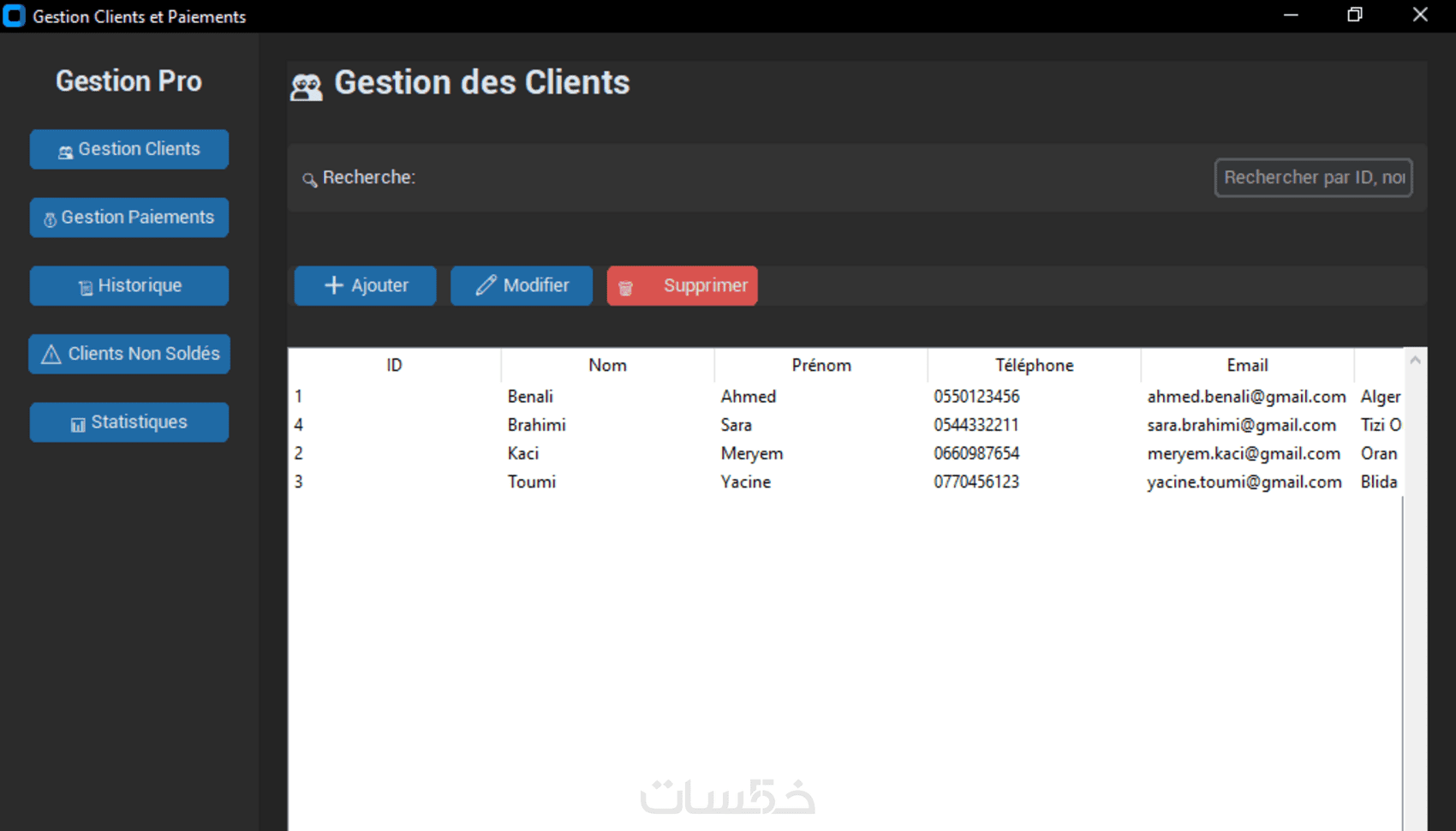Sort table by ID column header
This screenshot has width=1456, height=831.
pos(394,365)
